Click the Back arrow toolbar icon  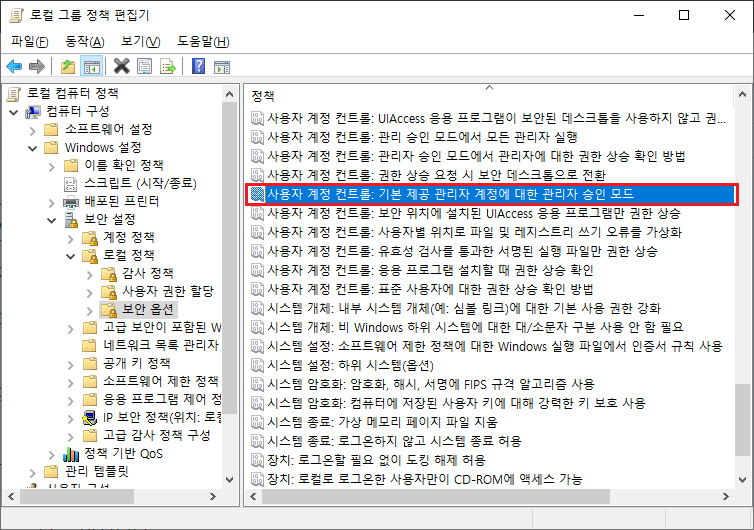coord(14,66)
